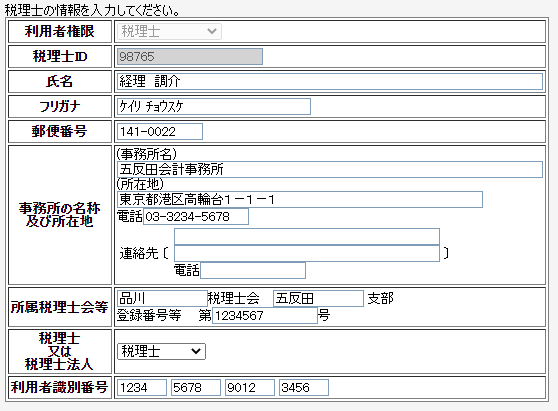Click 利用者識別番号 field with 5678

(196, 387)
